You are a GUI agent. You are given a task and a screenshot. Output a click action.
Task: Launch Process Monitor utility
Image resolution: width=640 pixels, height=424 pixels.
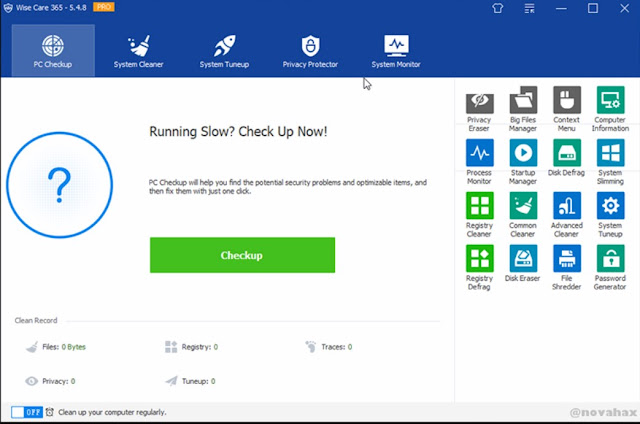pyautogui.click(x=479, y=162)
